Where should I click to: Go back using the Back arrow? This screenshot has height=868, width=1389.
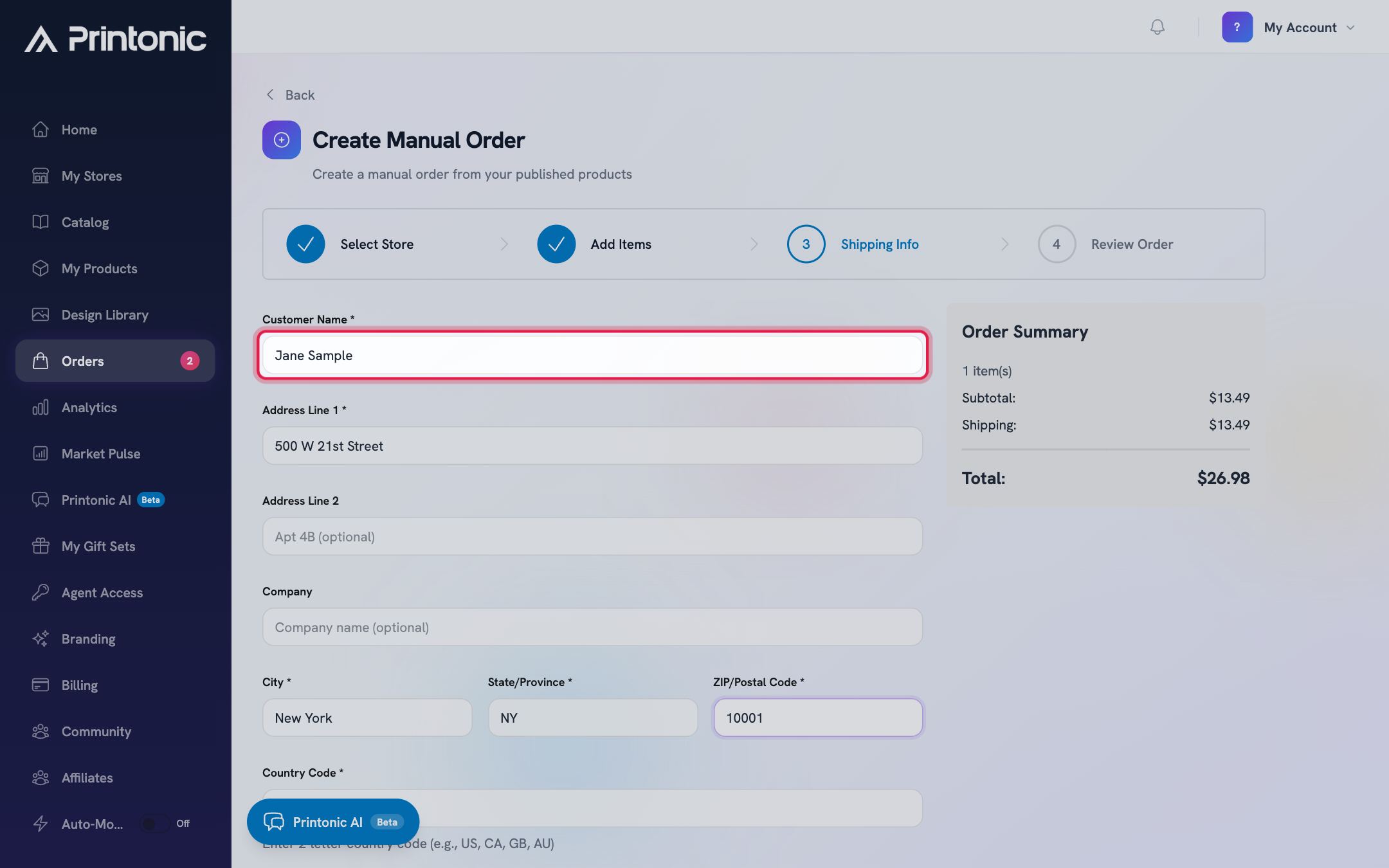tap(290, 95)
